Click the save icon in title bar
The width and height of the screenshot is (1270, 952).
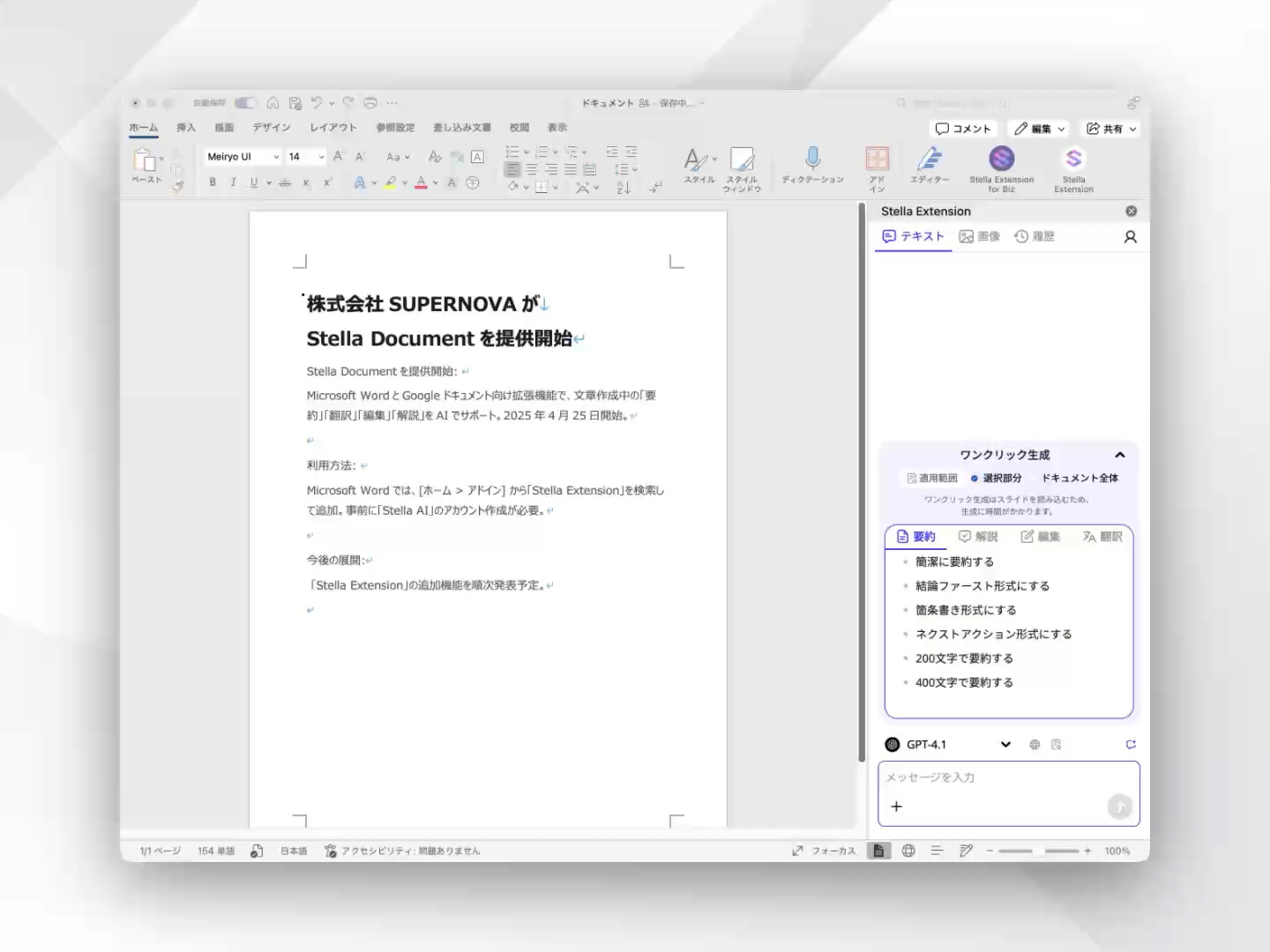pos(295,103)
